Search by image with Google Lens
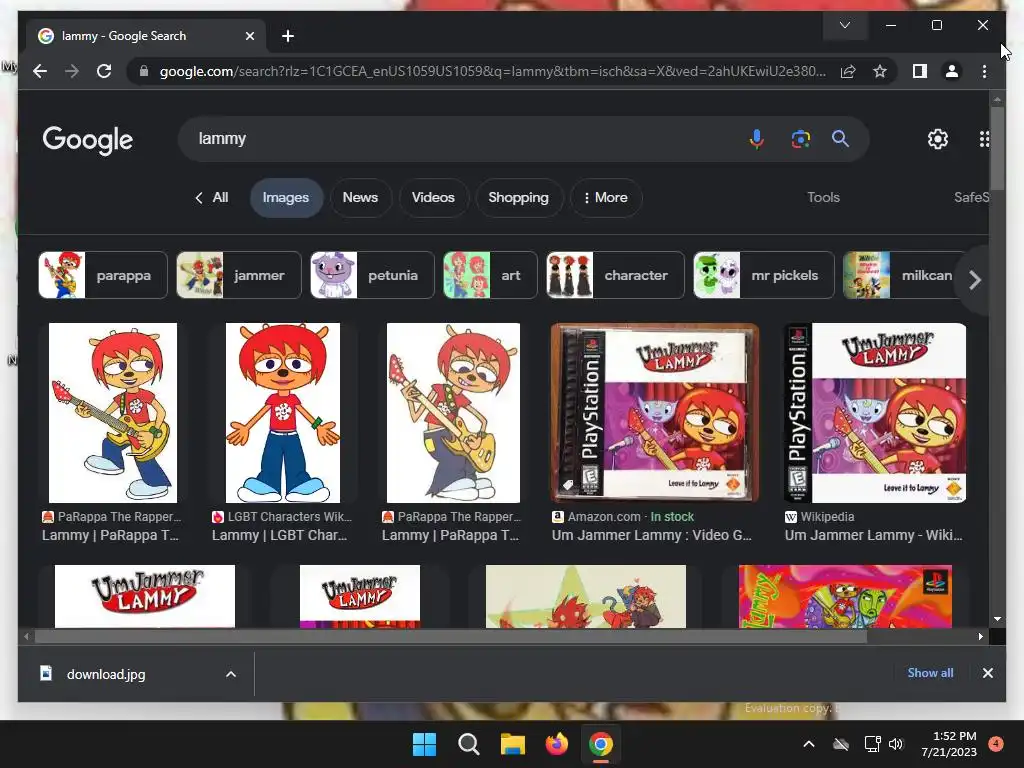This screenshot has width=1024, height=768. [801, 139]
